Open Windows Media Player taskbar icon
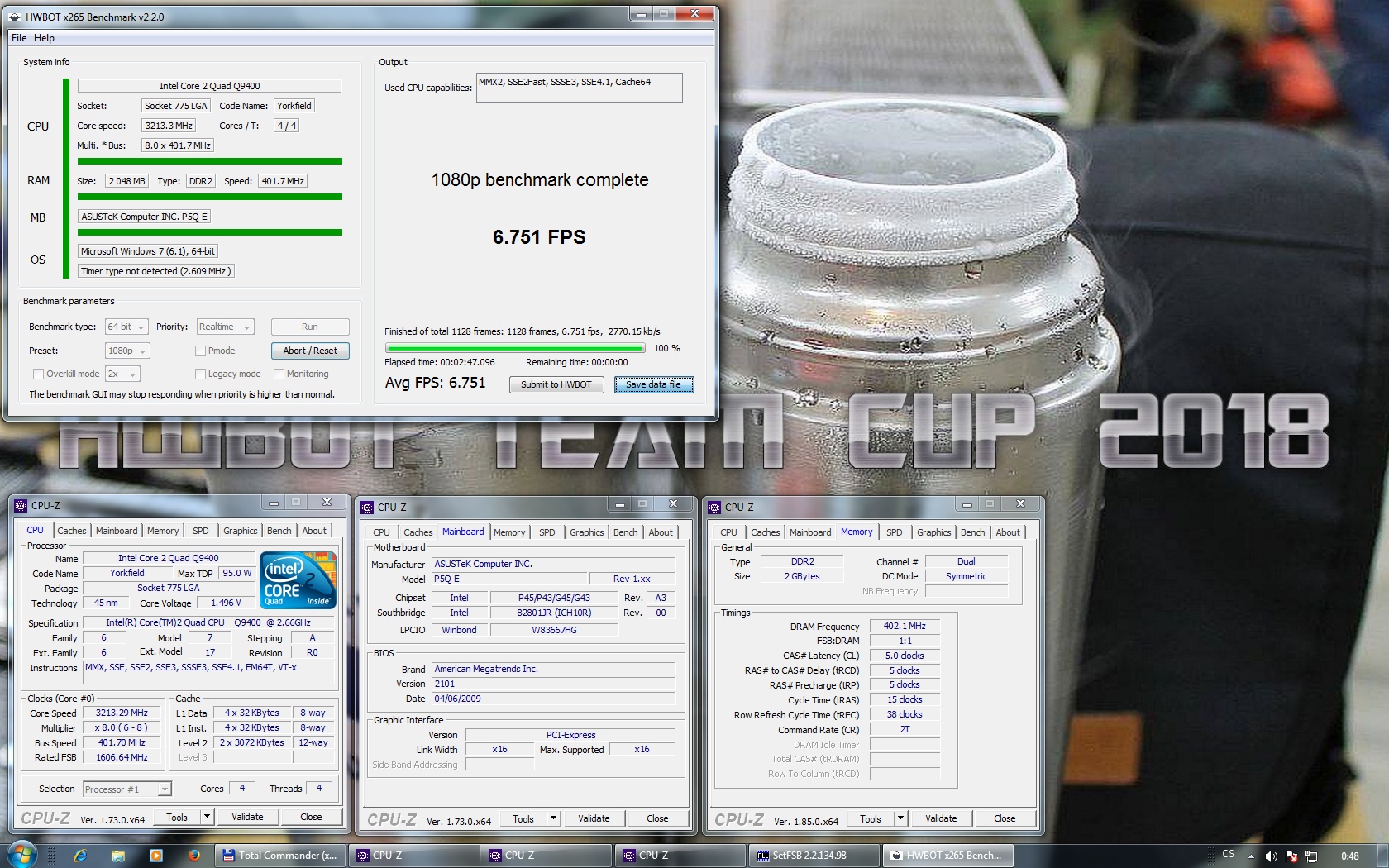 point(156,856)
